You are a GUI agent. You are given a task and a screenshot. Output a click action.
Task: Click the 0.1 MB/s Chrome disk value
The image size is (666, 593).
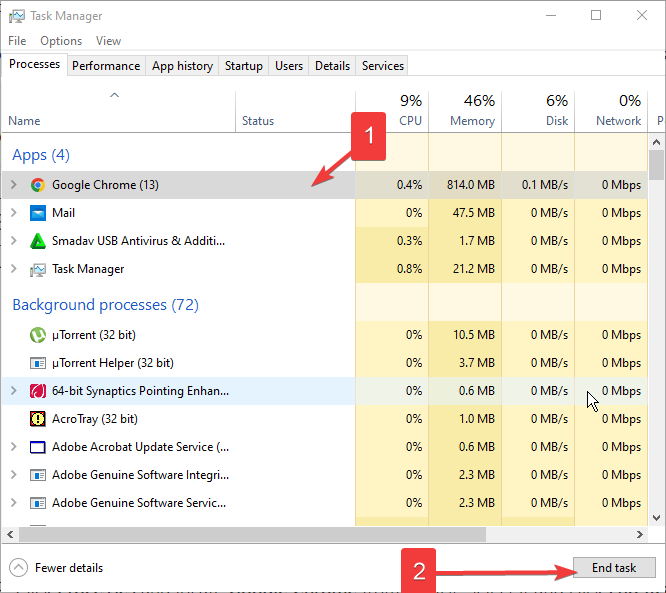[545, 185]
